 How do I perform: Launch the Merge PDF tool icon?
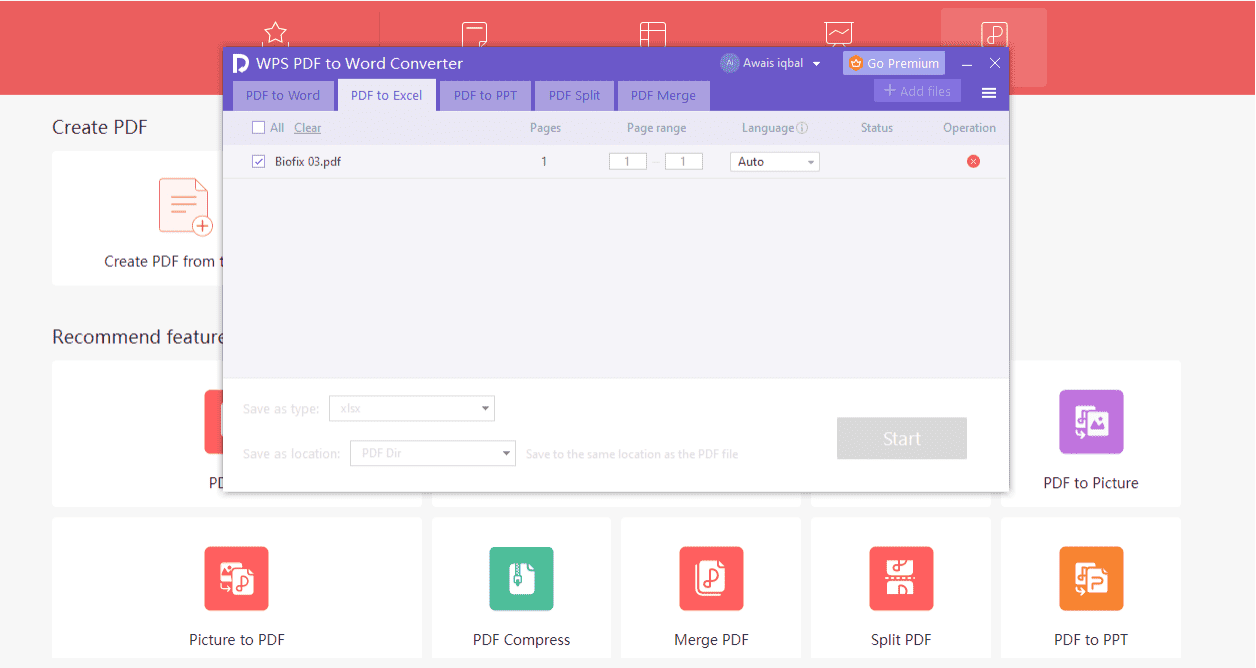[711, 578]
